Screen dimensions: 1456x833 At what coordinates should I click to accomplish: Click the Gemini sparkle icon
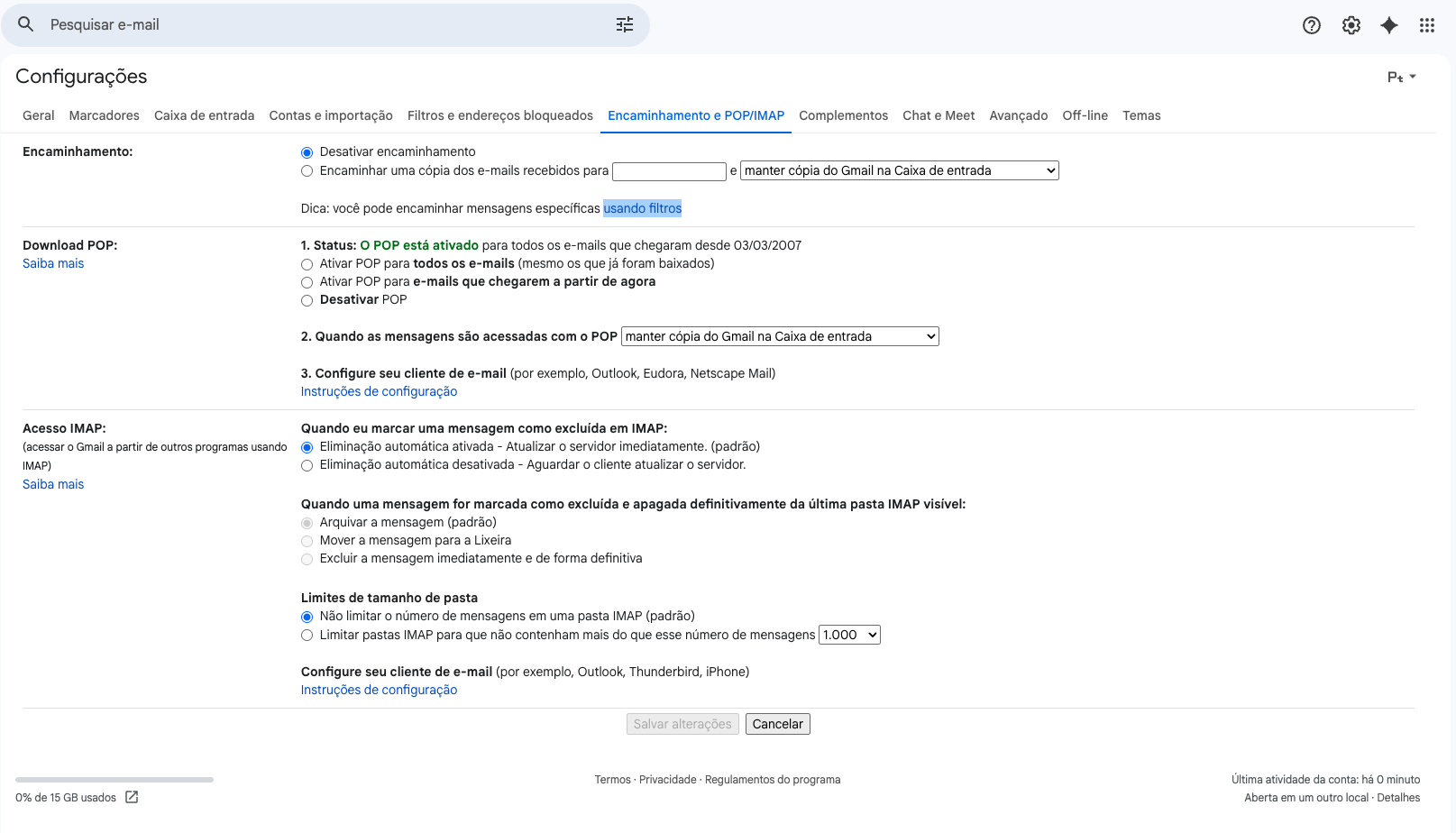(1388, 24)
